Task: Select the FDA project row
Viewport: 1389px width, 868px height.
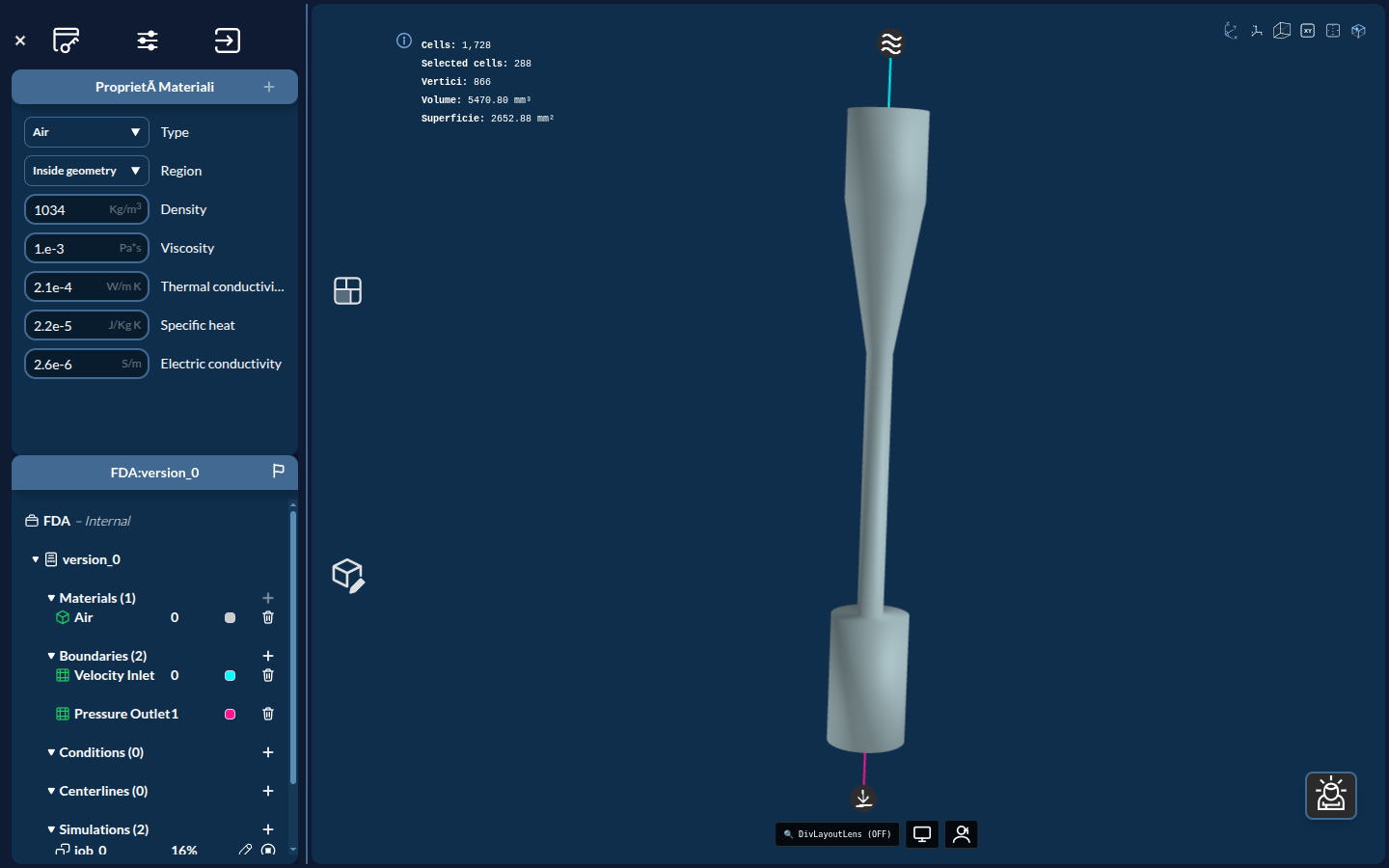Action: 77,521
